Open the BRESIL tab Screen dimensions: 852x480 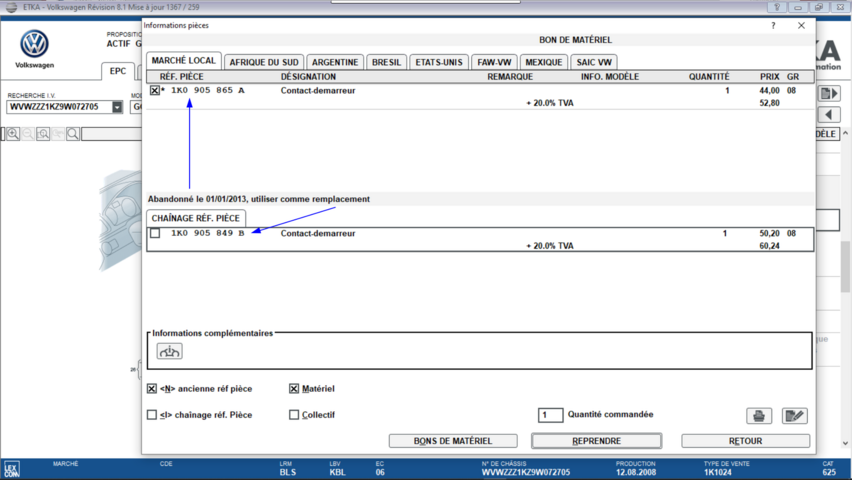point(386,62)
